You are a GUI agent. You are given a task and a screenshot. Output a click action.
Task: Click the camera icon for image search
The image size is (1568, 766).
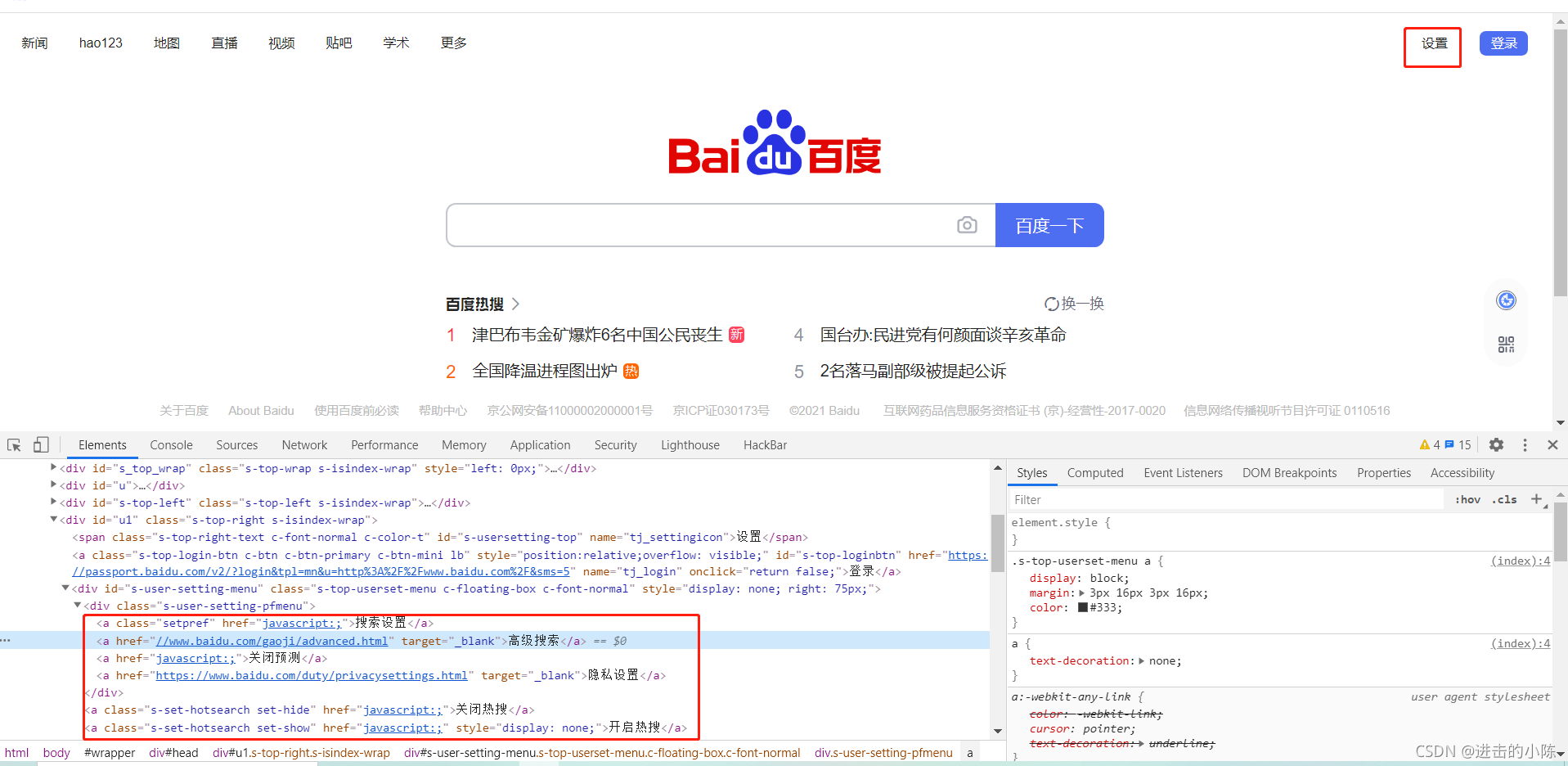[x=968, y=224]
